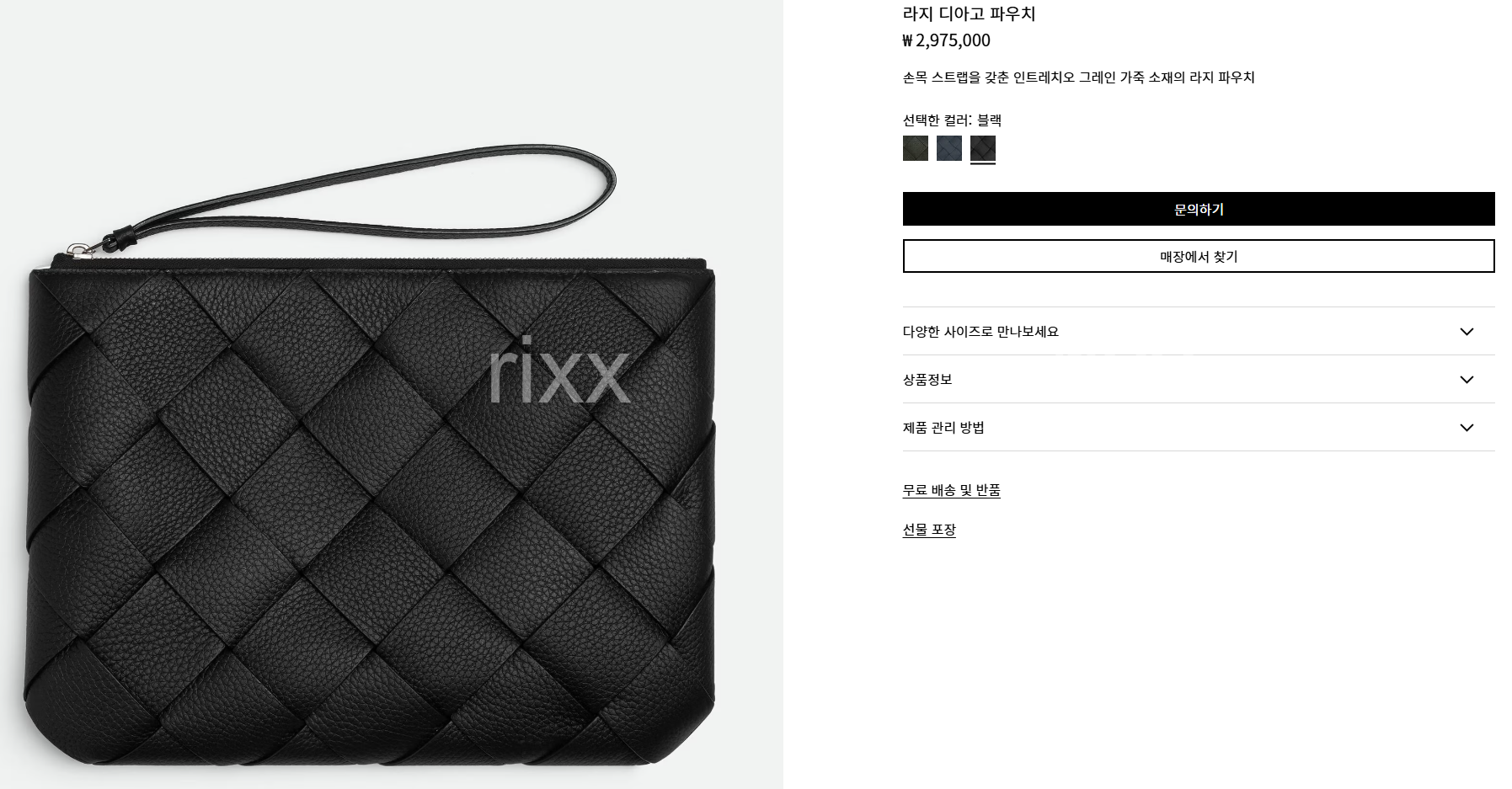This screenshot has height=789, width=1512.
Task: Select the dark olive green color swatch
Action: (x=915, y=148)
